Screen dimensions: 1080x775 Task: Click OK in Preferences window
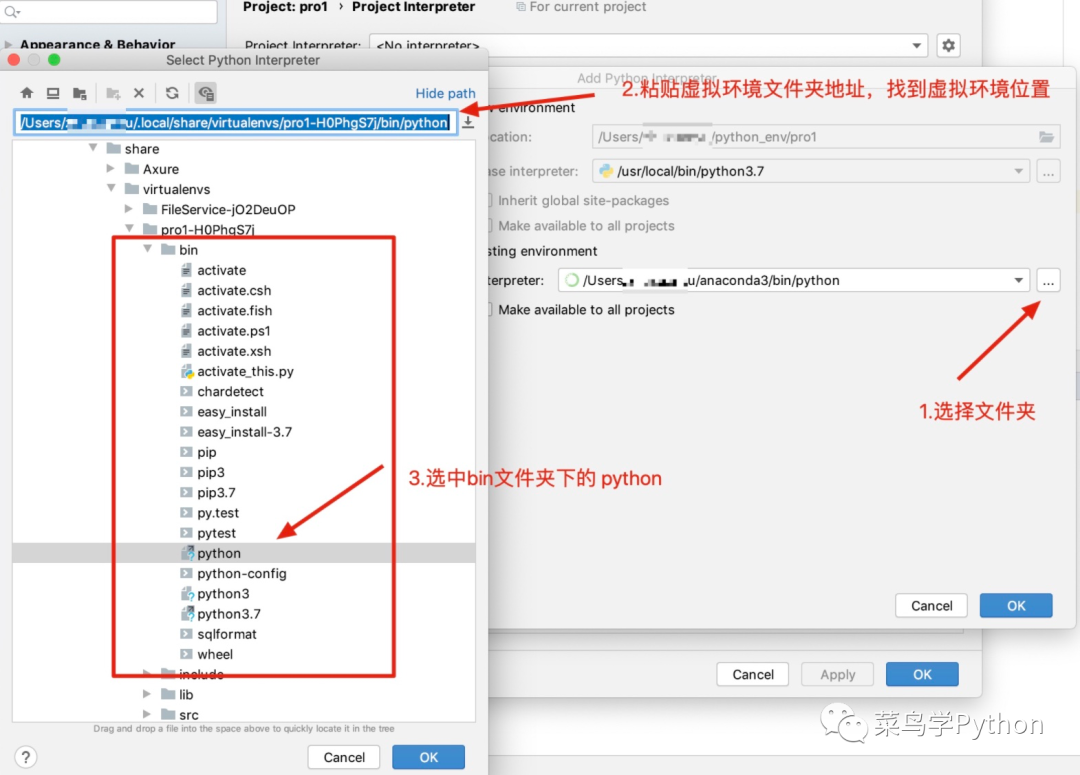922,674
